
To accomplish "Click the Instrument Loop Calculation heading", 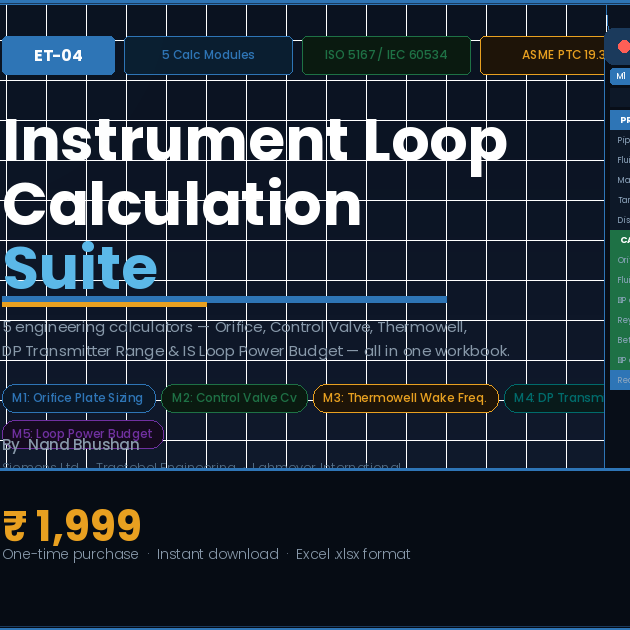I will click(x=255, y=173).
